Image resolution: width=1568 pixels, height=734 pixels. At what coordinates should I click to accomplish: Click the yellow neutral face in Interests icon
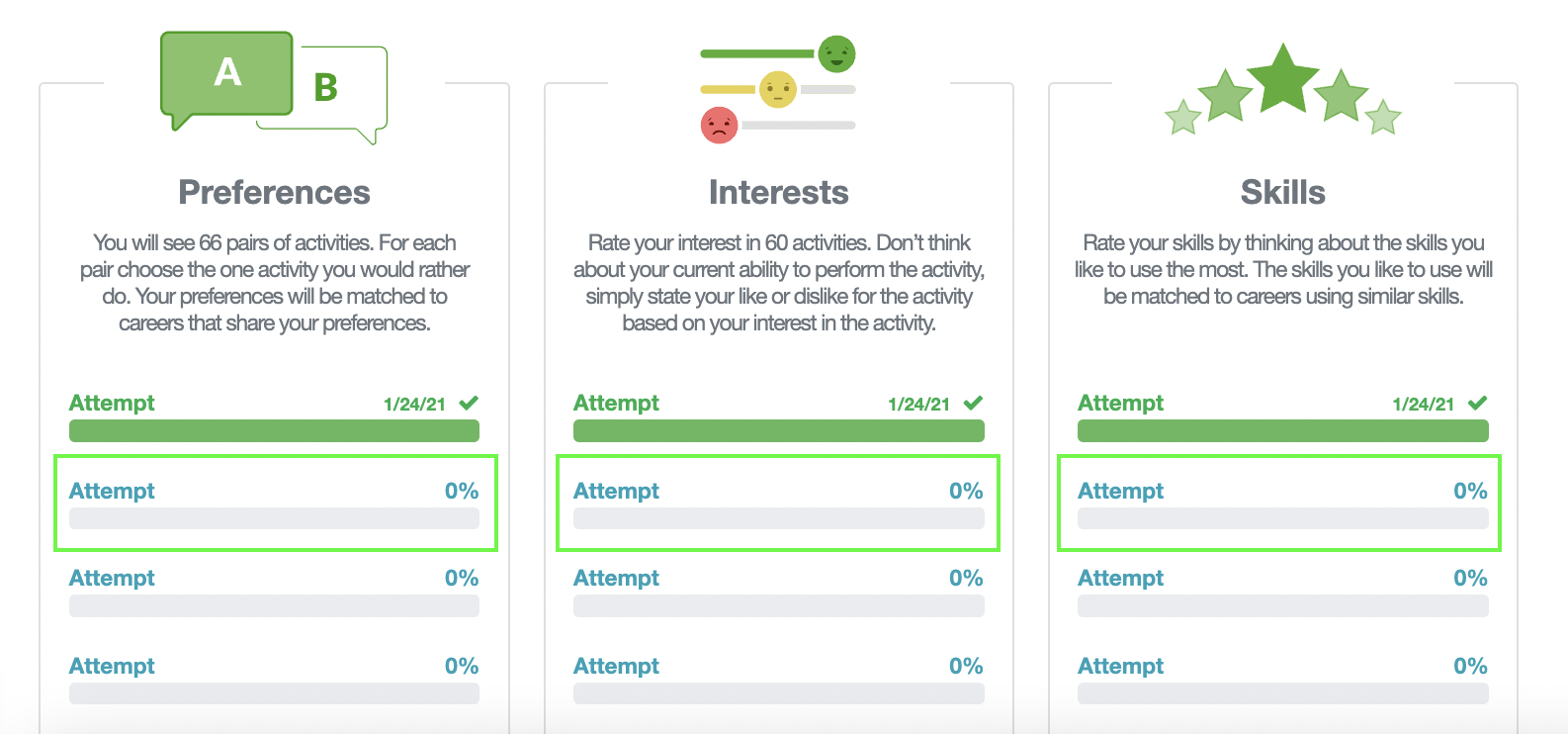778,89
